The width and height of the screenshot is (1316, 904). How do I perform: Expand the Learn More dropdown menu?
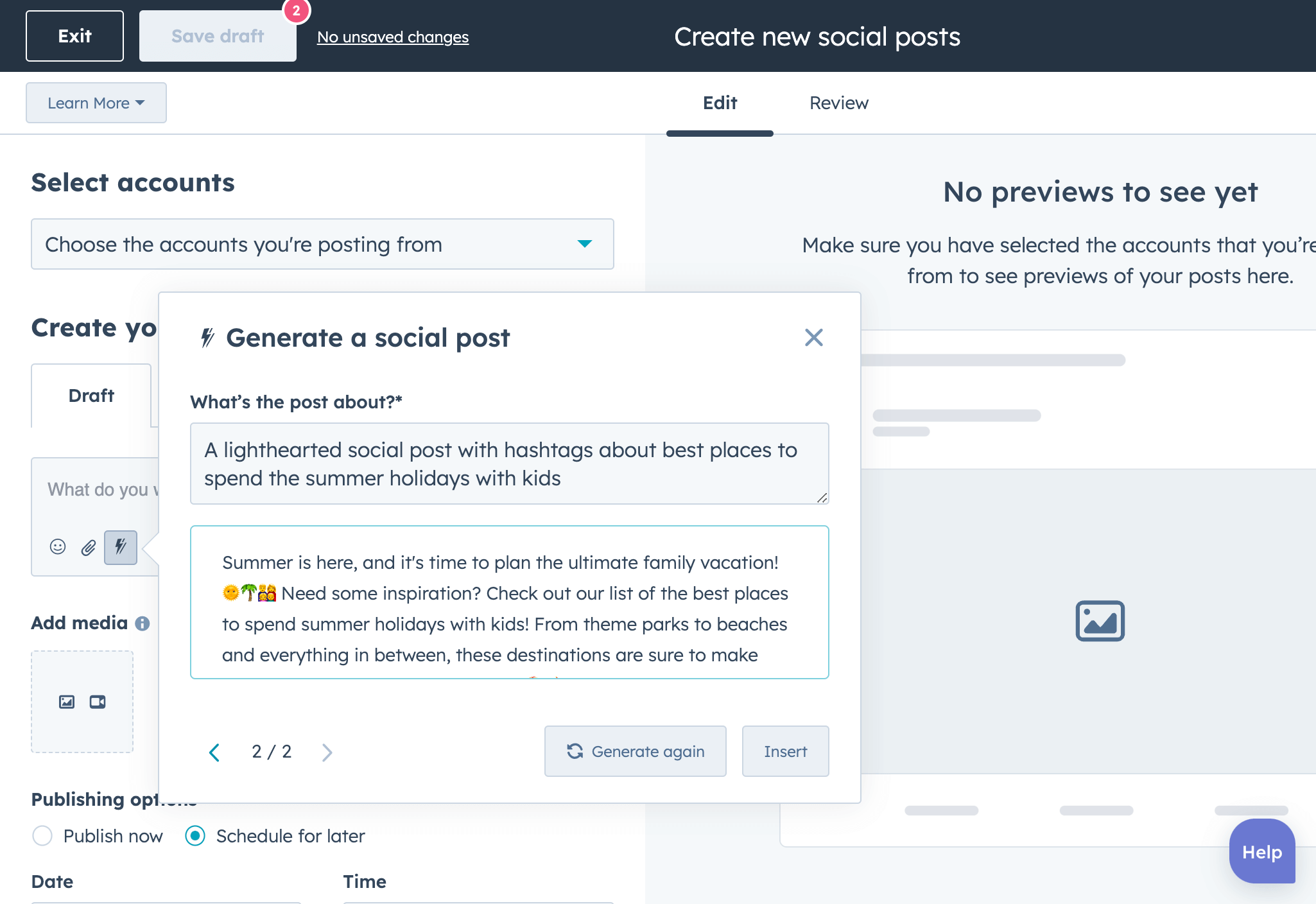pos(96,103)
